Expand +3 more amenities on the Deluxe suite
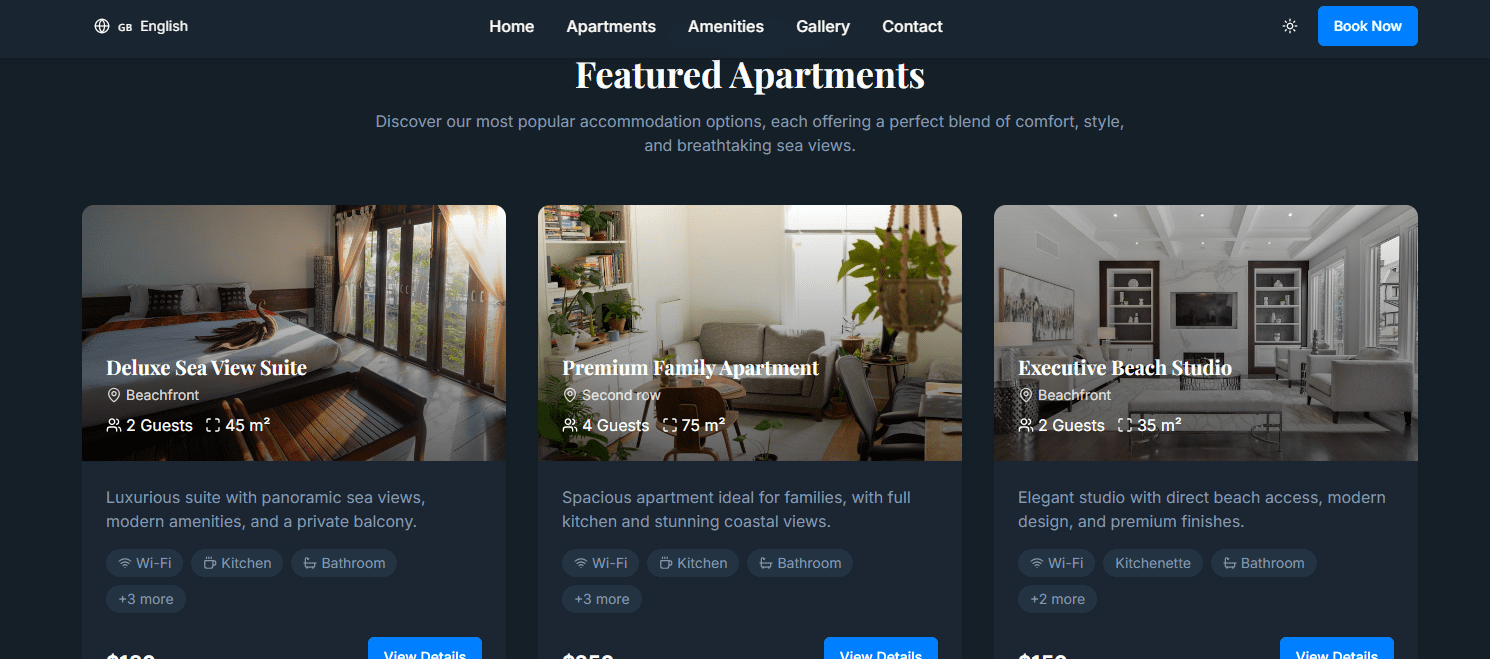 coord(146,599)
